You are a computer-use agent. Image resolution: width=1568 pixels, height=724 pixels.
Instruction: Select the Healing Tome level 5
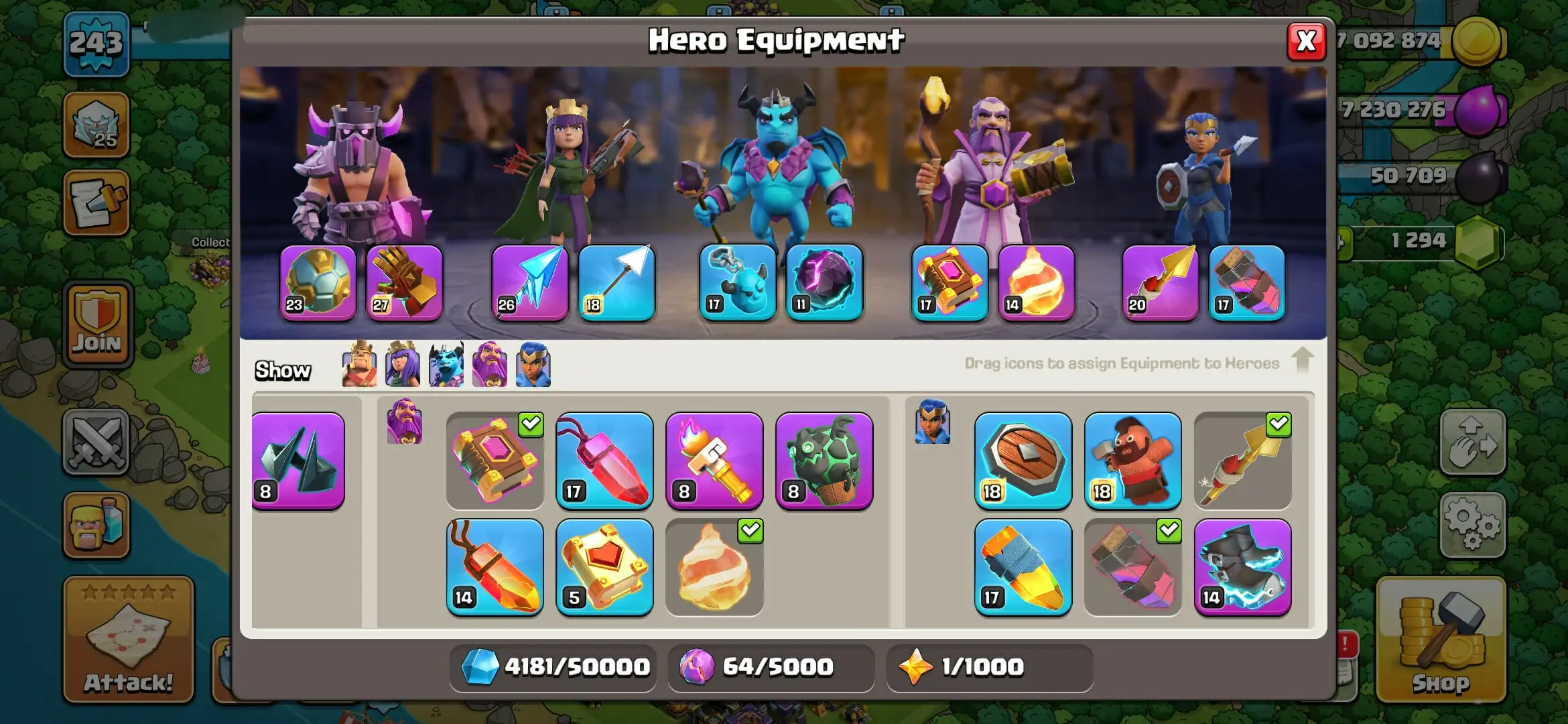coord(604,567)
